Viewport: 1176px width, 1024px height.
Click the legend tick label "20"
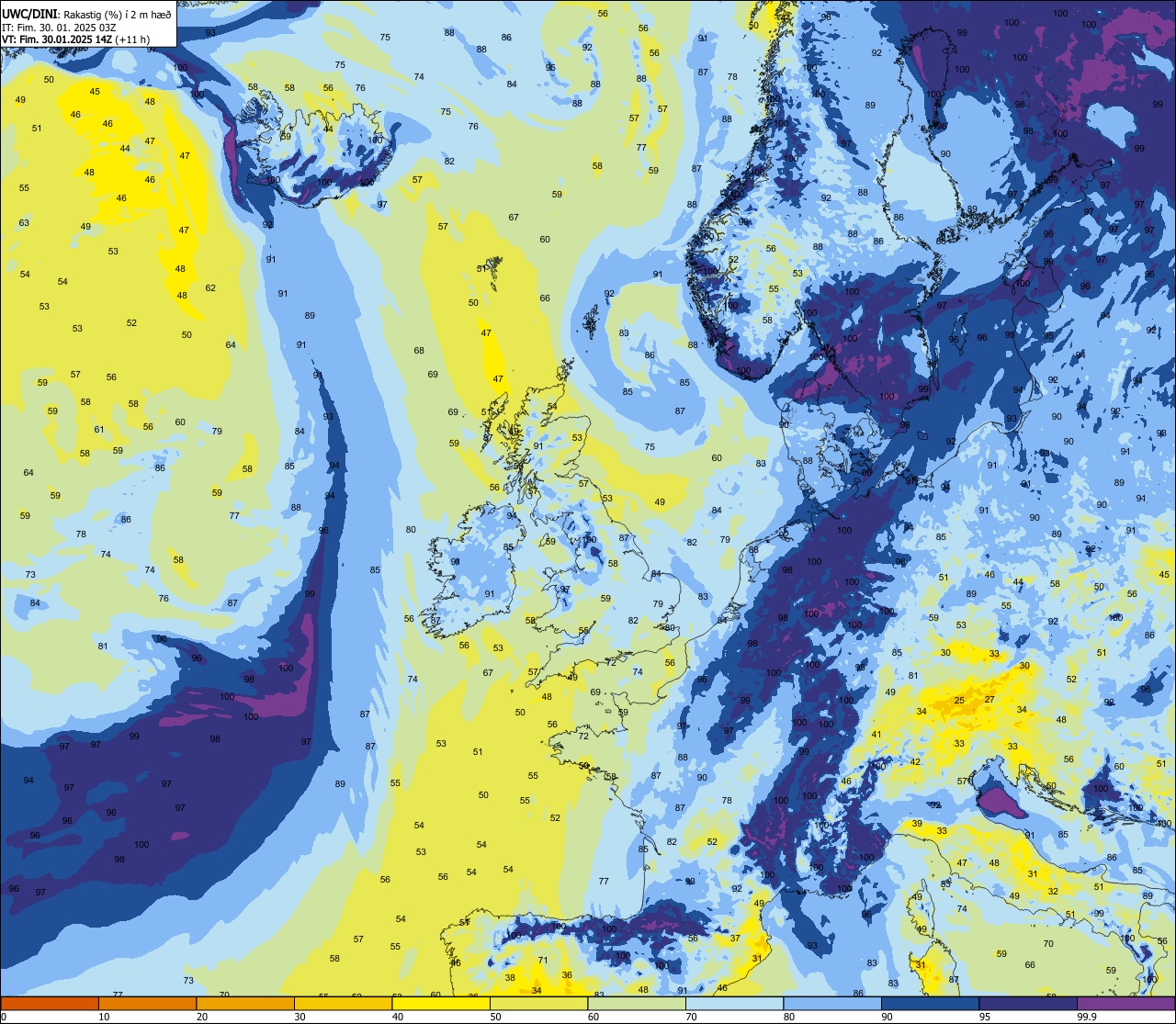(x=202, y=1017)
